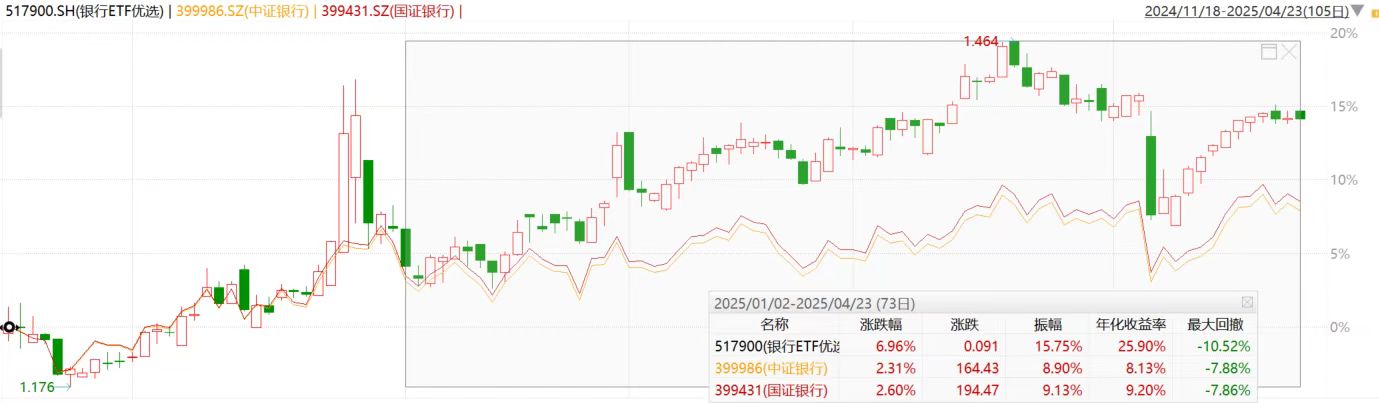Image resolution: width=1379 pixels, height=403 pixels.
Task: Maximize the interval selection box
Action: click(x=1269, y=52)
